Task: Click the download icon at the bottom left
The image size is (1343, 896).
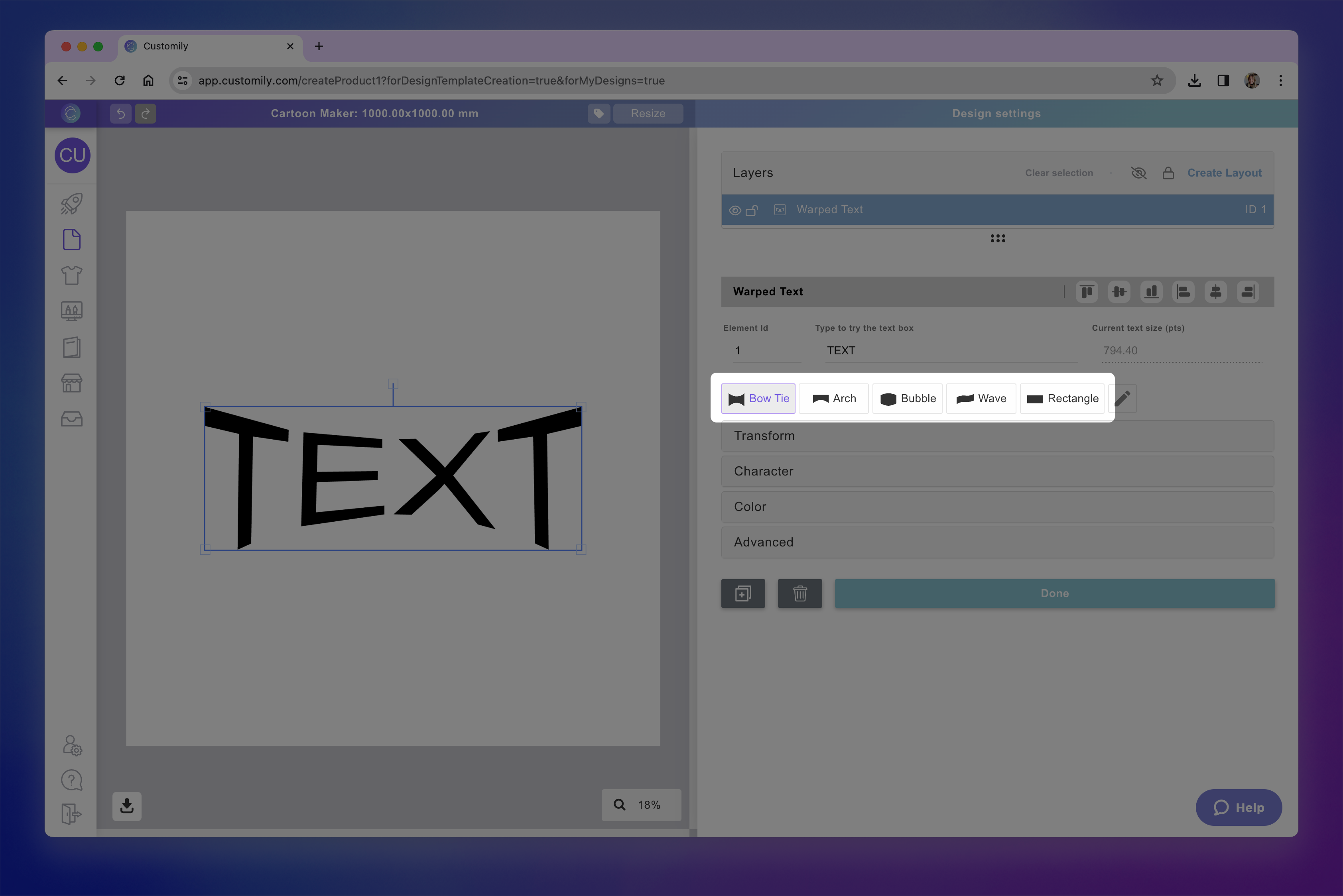Action: pyautogui.click(x=126, y=806)
